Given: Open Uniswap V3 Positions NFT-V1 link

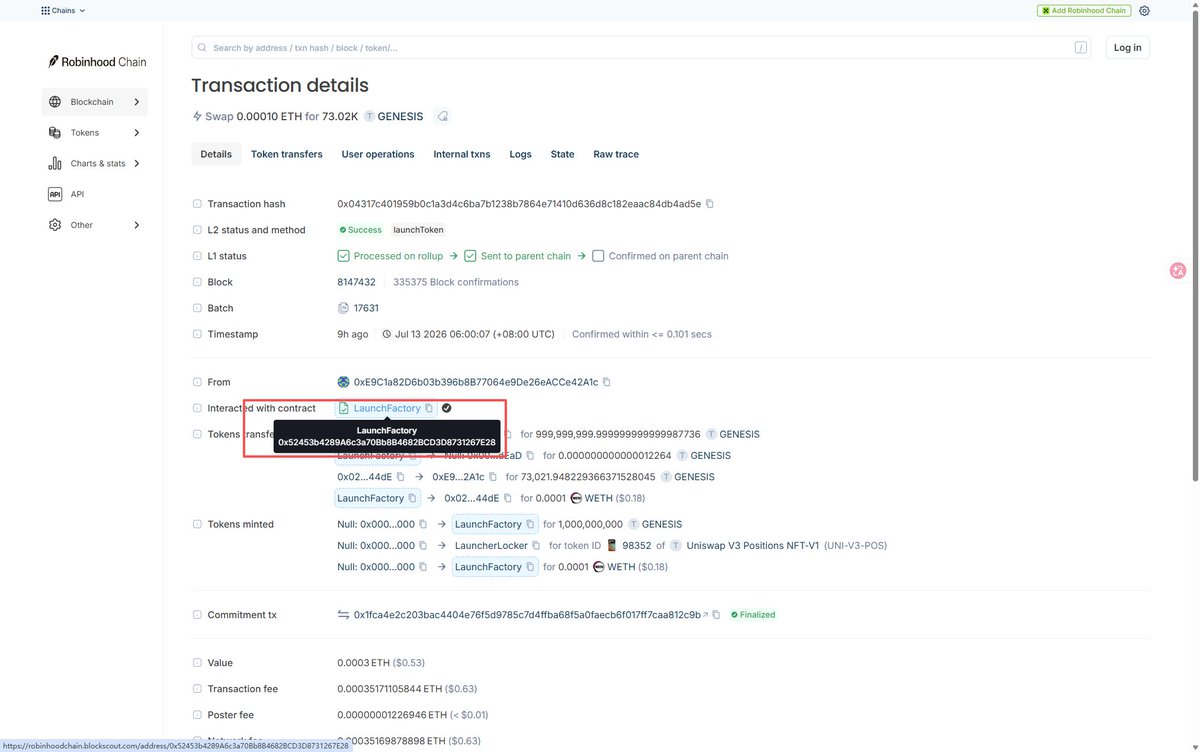Looking at the screenshot, I should click(x=753, y=546).
